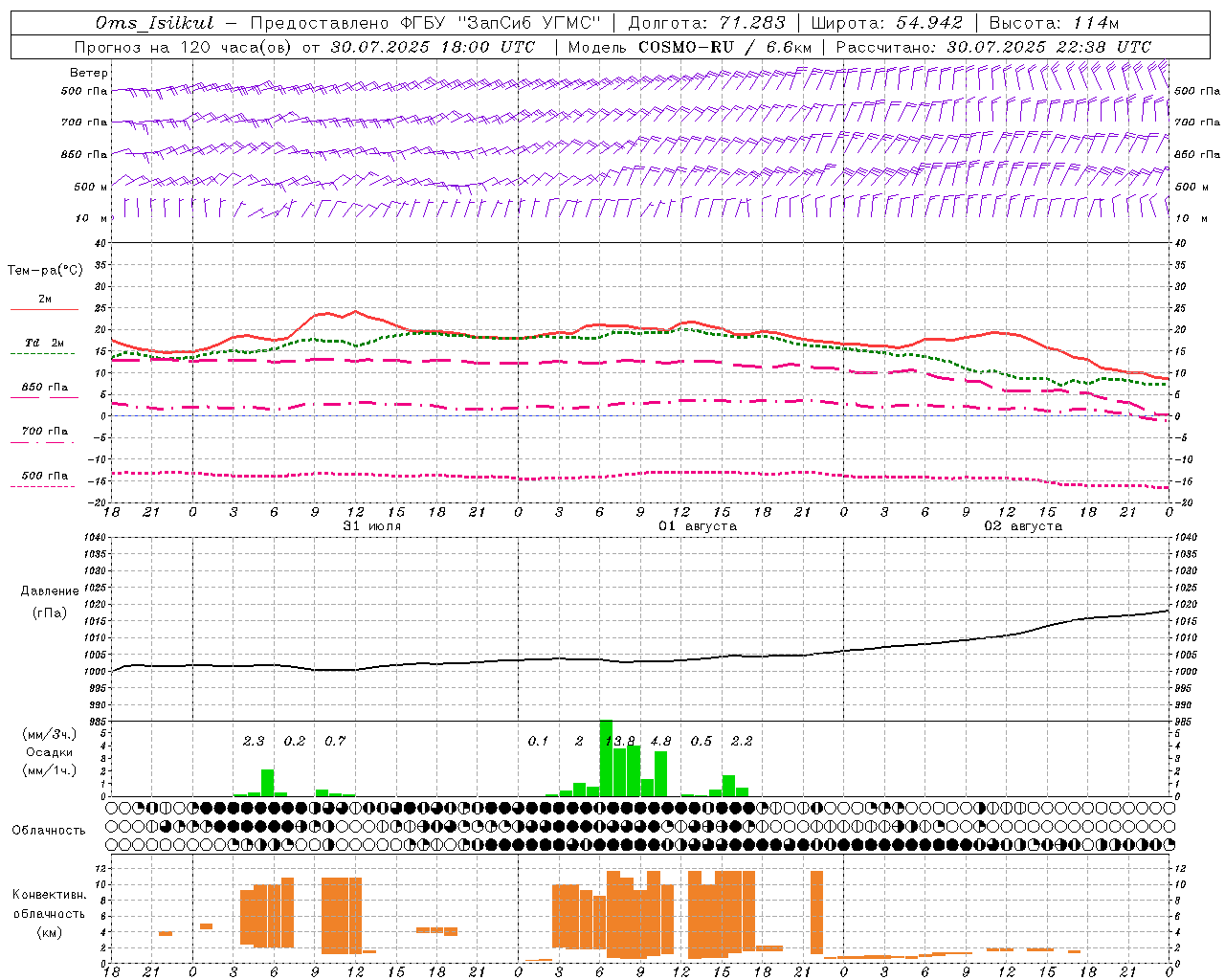Click the Облачность row label
Image resolution: width=1225 pixels, height=980 pixels.
click(x=49, y=831)
